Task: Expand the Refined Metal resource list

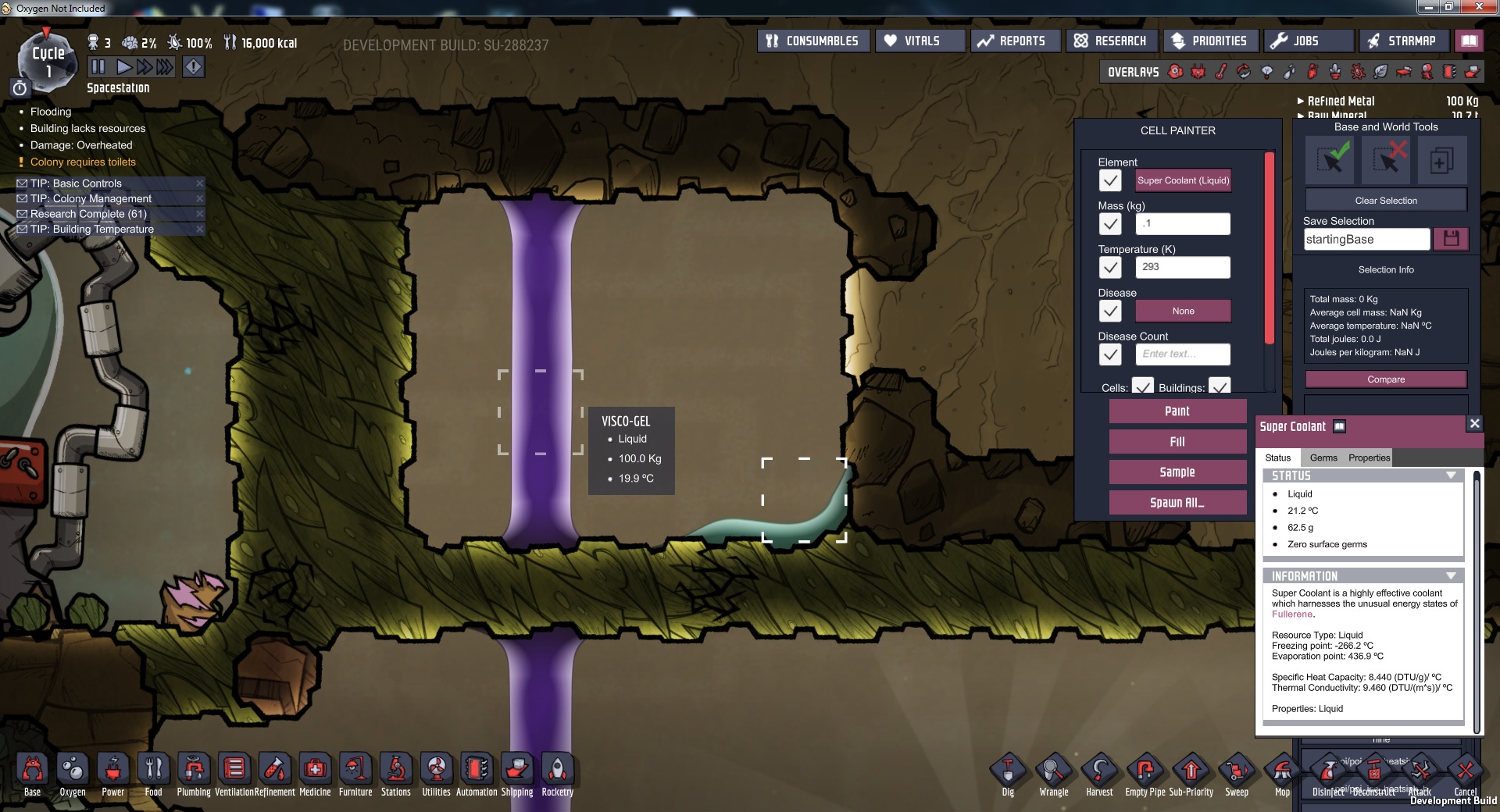Action: 1301,101
